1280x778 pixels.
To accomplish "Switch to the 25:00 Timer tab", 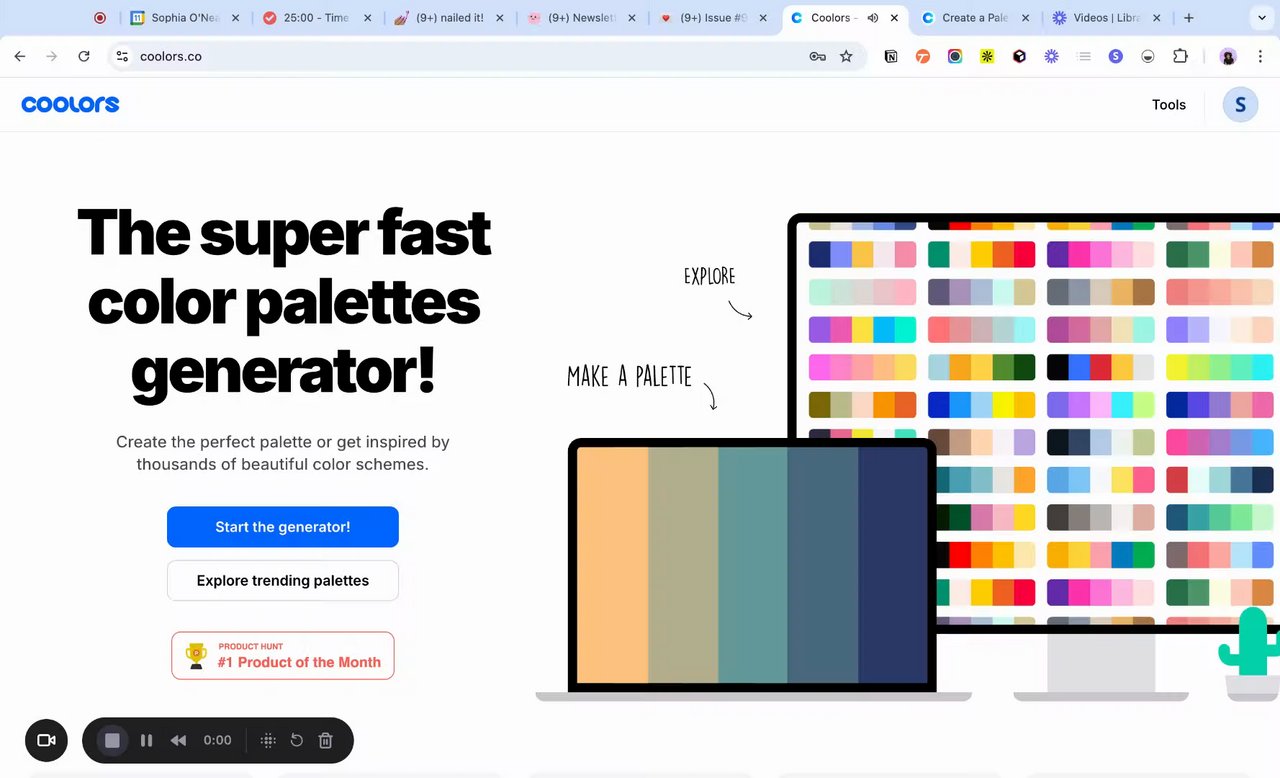I will pyautogui.click(x=318, y=18).
